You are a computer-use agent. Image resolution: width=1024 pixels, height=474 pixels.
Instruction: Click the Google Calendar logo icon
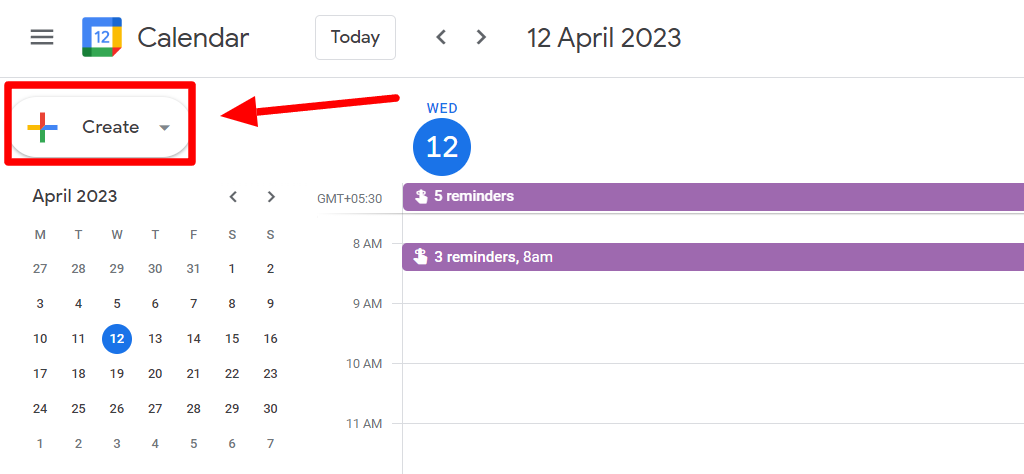(102, 38)
